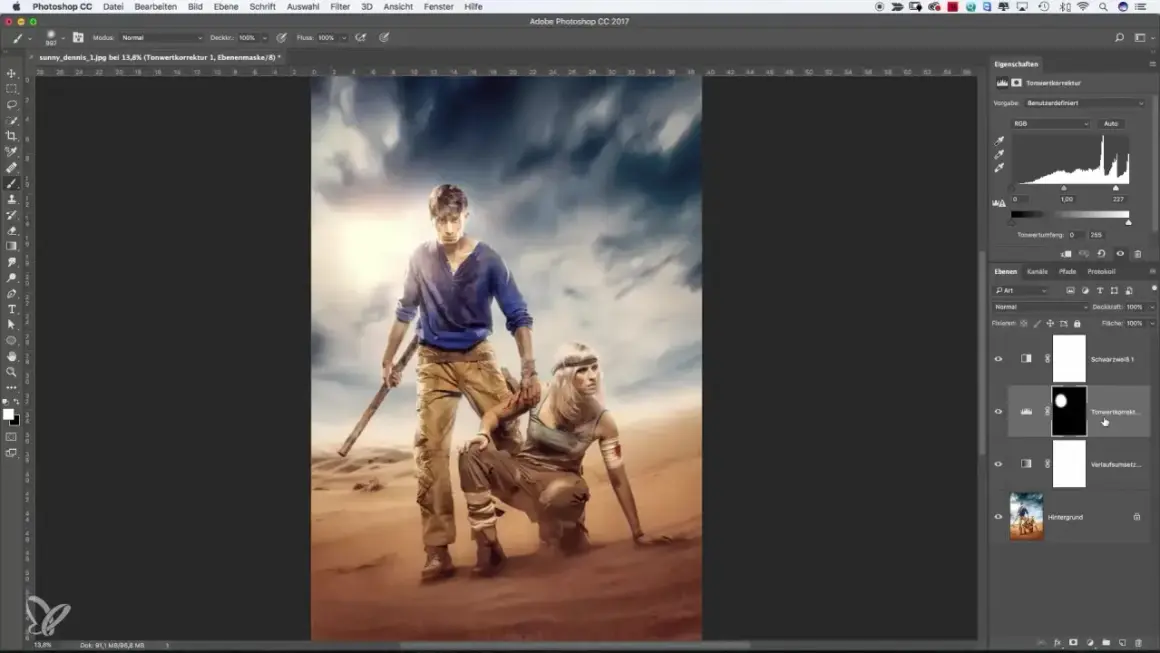The width and height of the screenshot is (1160, 653).
Task: Select the Move tool
Action: click(11, 73)
